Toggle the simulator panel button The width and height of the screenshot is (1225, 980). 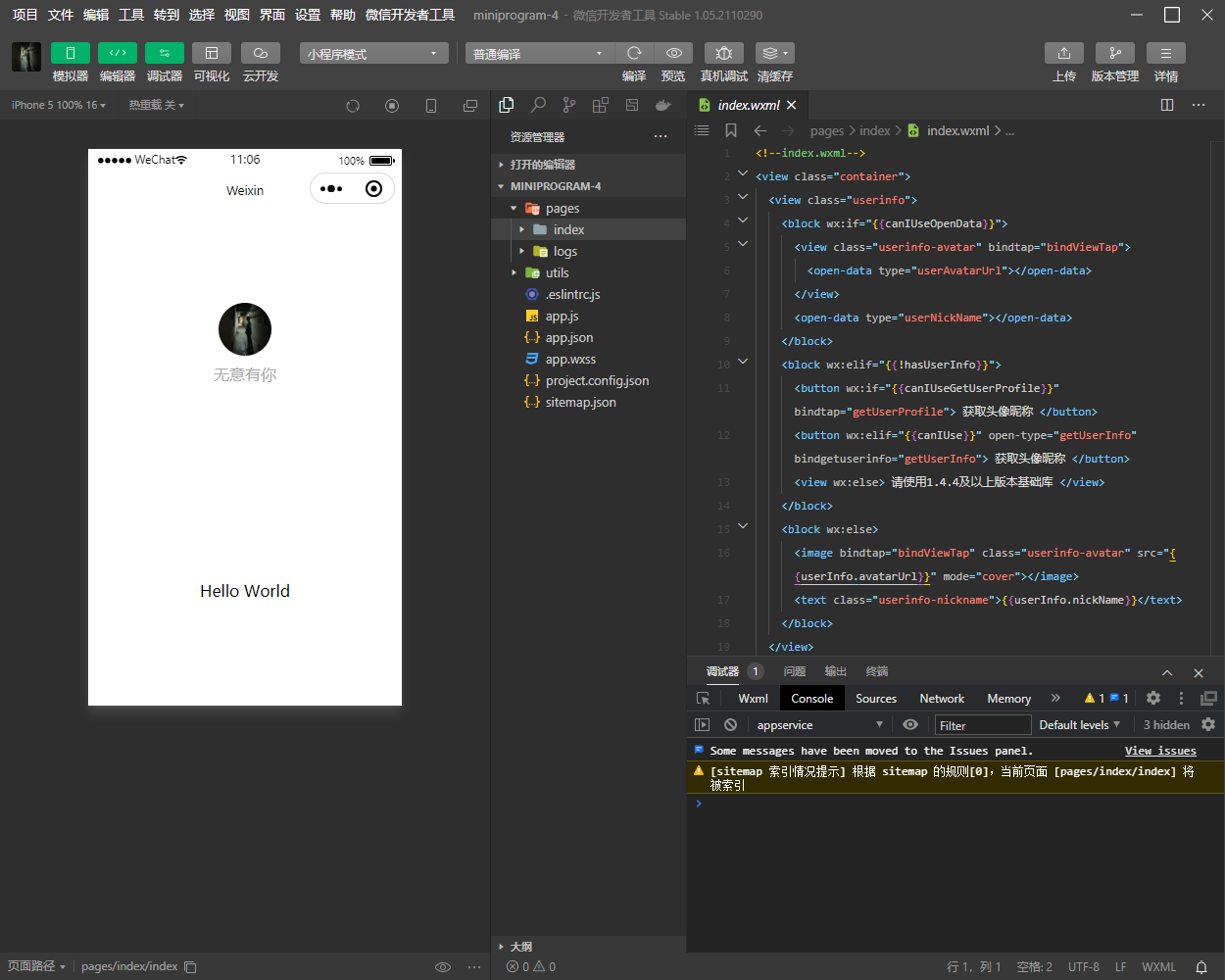coord(71,53)
